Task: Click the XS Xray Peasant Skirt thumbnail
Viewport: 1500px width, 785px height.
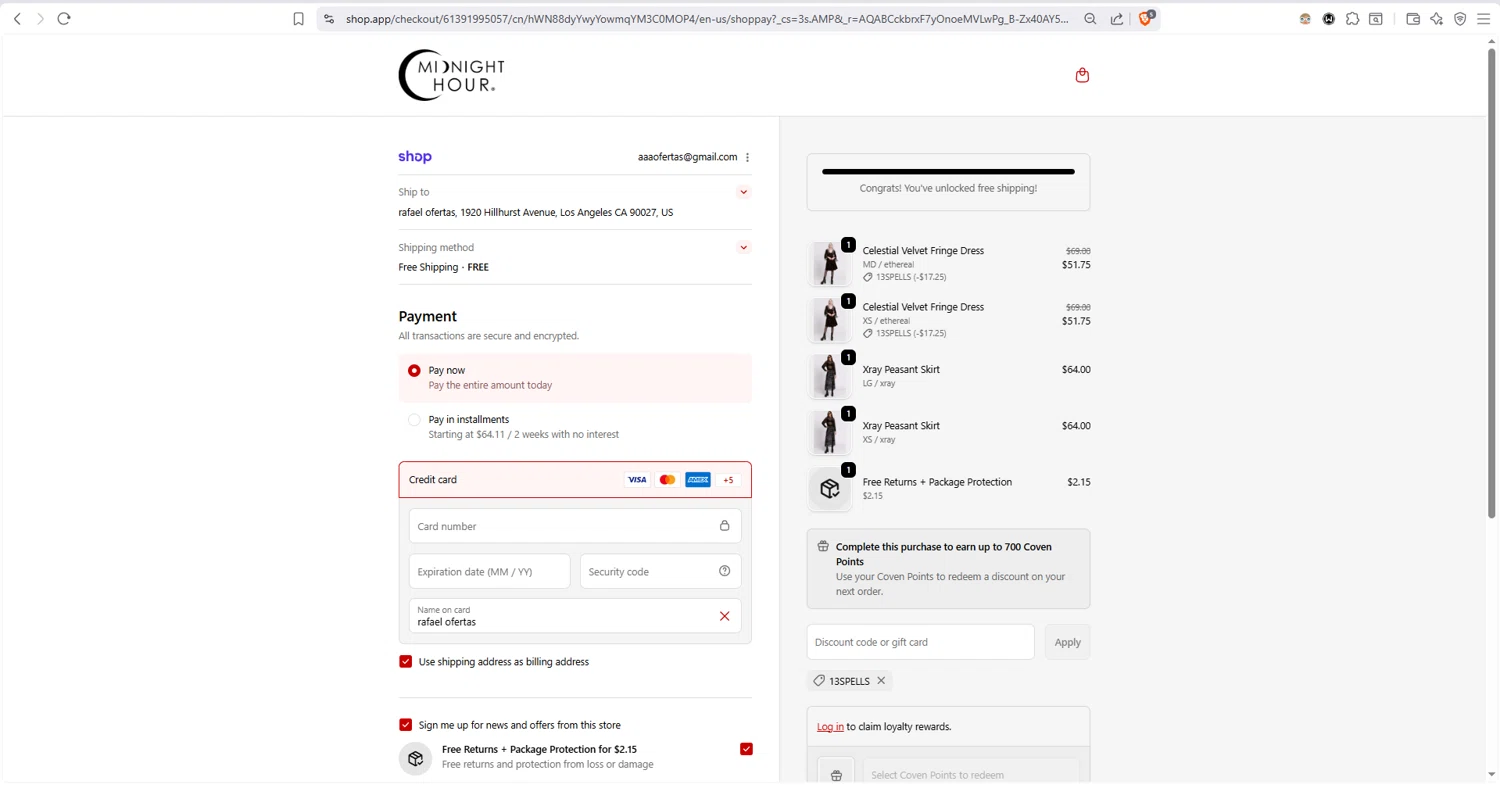Action: point(829,432)
